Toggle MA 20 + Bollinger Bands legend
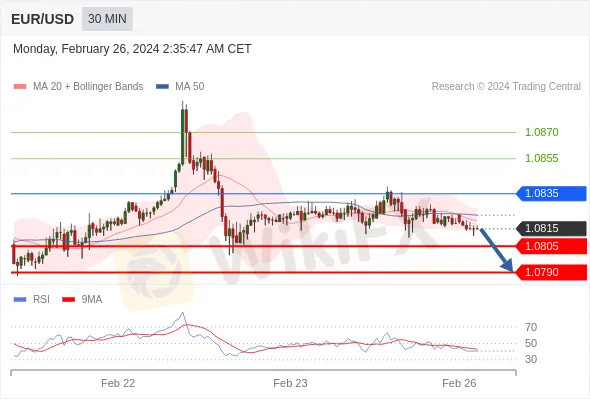The width and height of the screenshot is (590, 400). (x=78, y=87)
